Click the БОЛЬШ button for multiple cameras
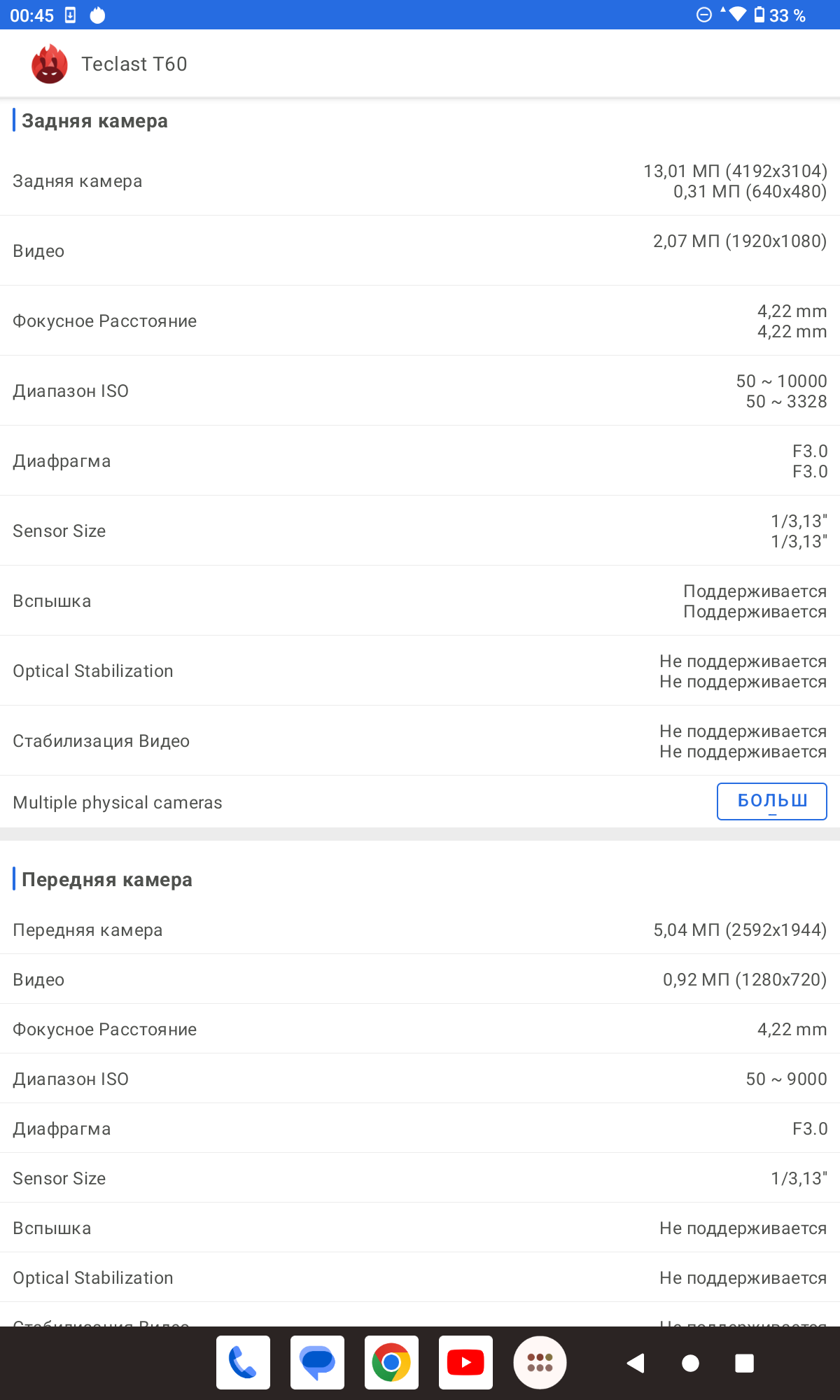This screenshot has height=1400, width=840. tap(771, 801)
